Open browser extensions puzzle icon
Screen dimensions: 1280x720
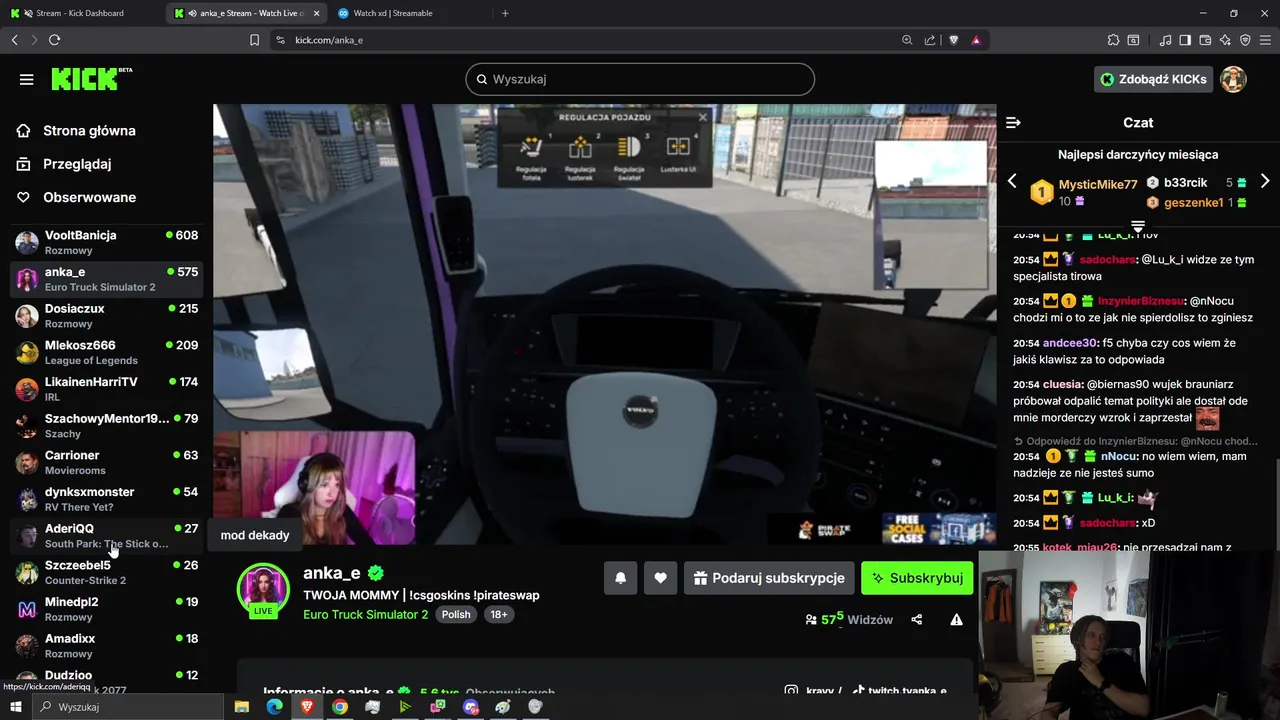coord(1113,40)
